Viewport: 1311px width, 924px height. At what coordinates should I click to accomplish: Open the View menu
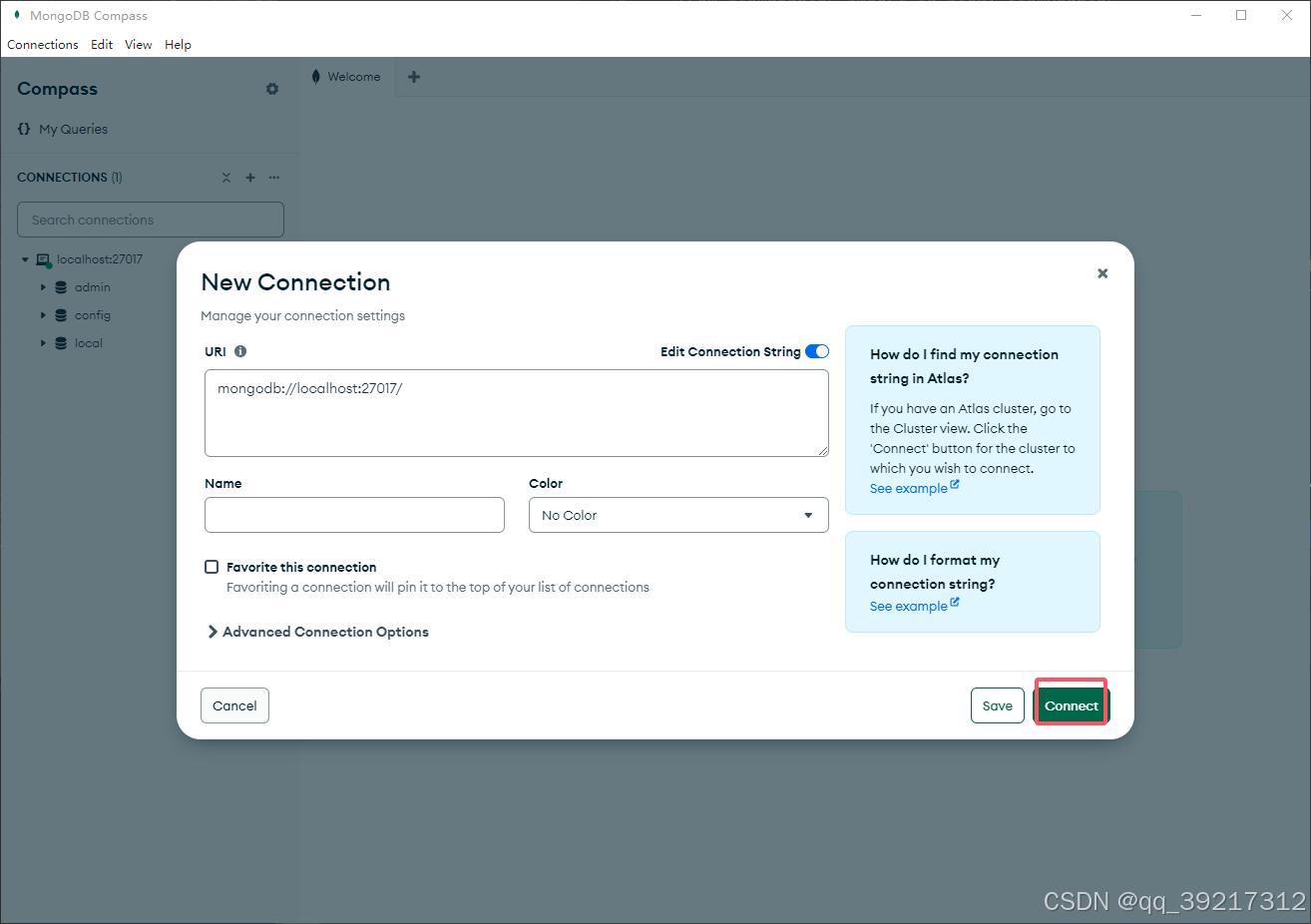139,45
